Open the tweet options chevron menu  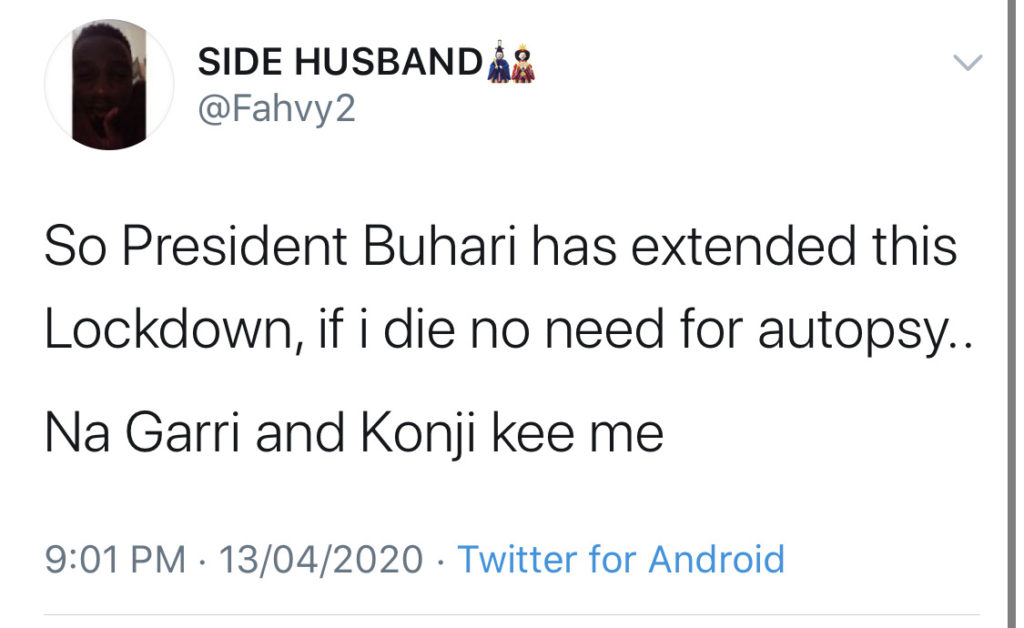pyautogui.click(x=966, y=64)
